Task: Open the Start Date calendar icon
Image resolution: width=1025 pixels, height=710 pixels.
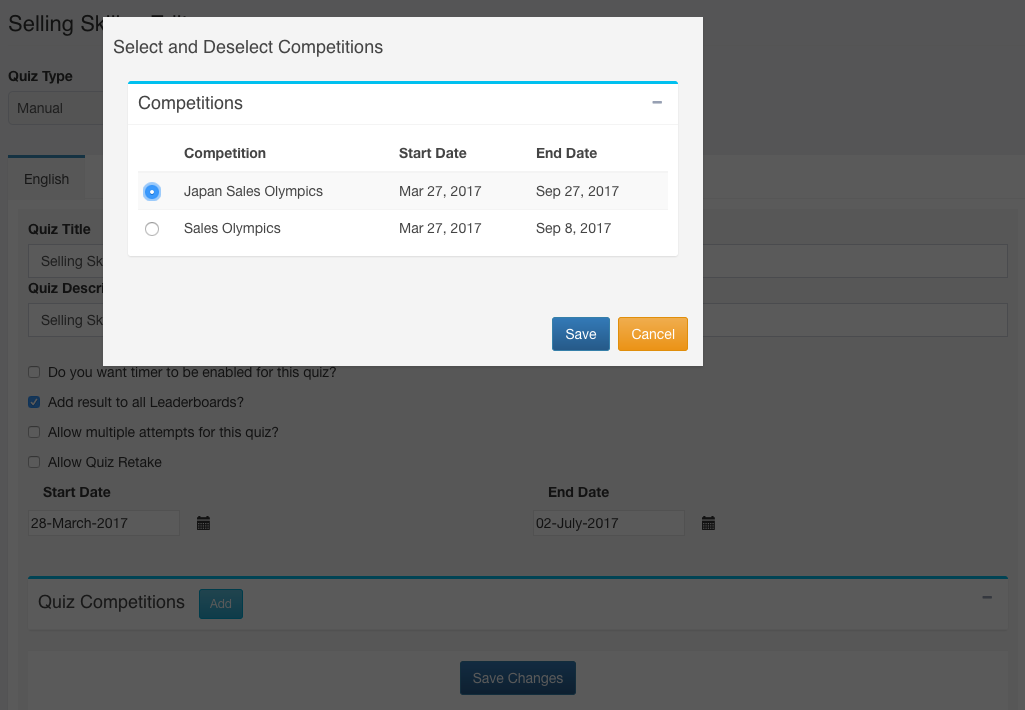Action: click(203, 523)
